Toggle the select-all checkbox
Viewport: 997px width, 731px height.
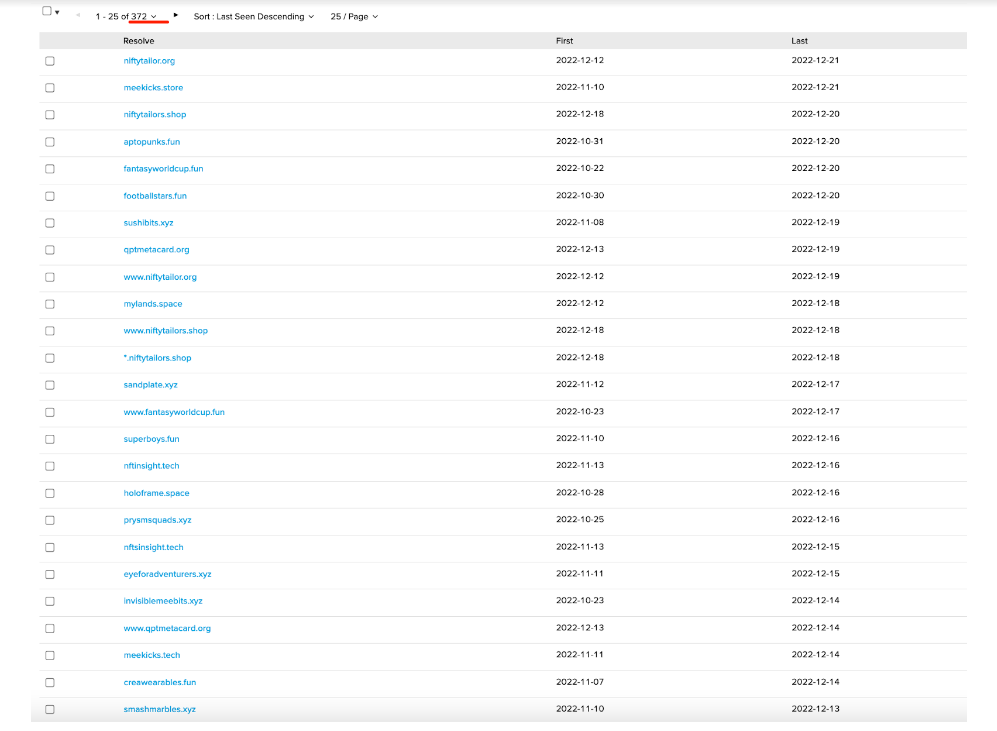46,12
